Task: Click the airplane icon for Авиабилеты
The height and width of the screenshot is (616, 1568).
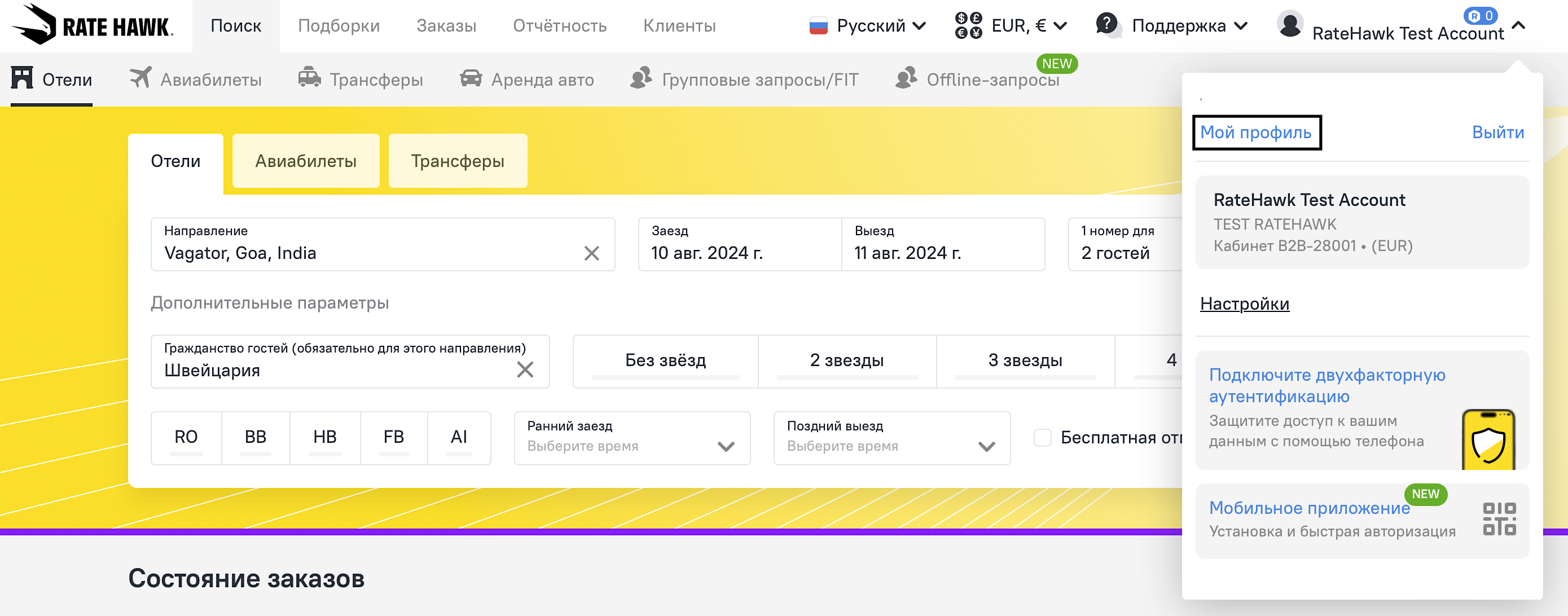Action: [140, 78]
